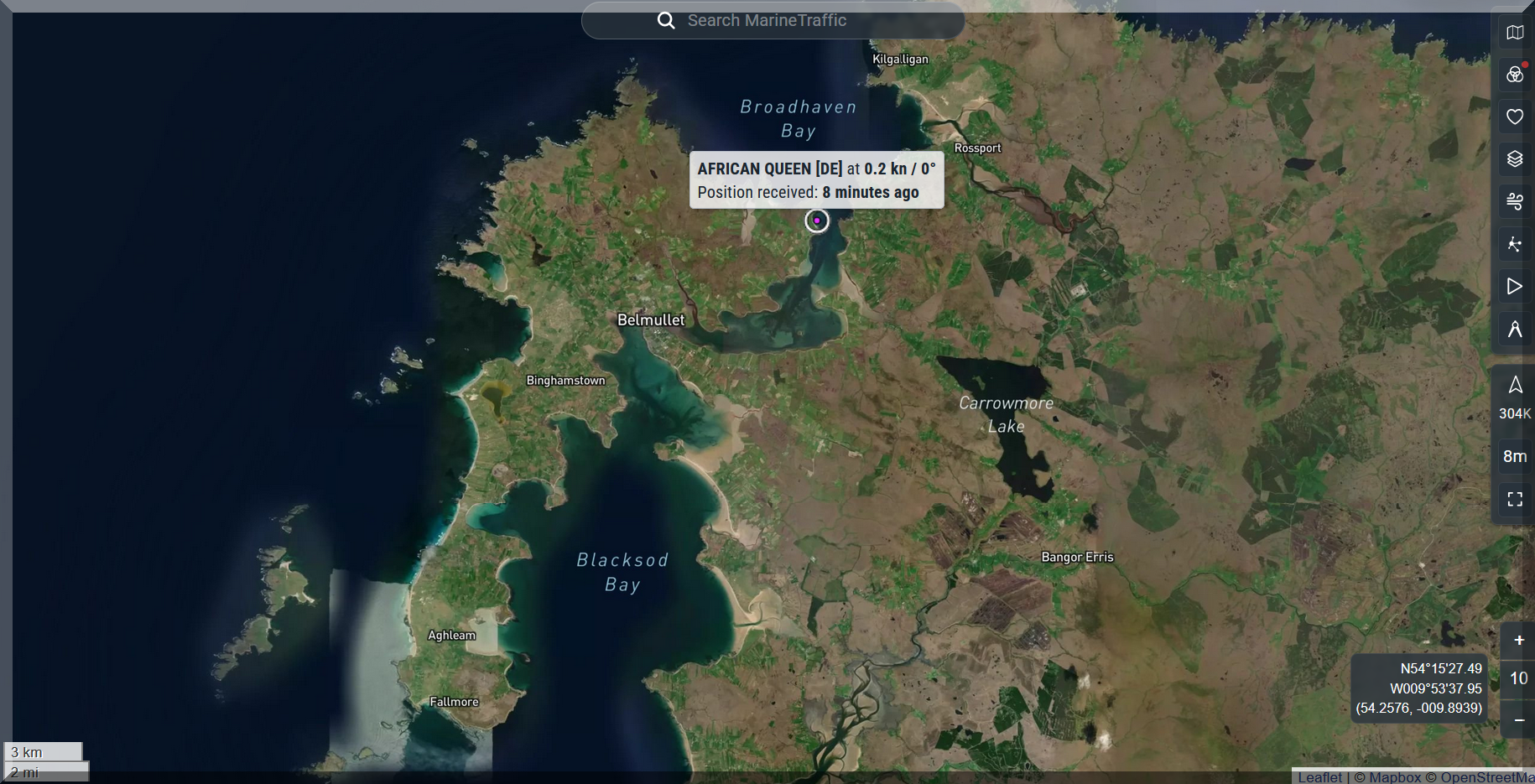Open the Mapbox attribution link
Image resolution: width=1535 pixels, height=784 pixels.
pos(1395,777)
